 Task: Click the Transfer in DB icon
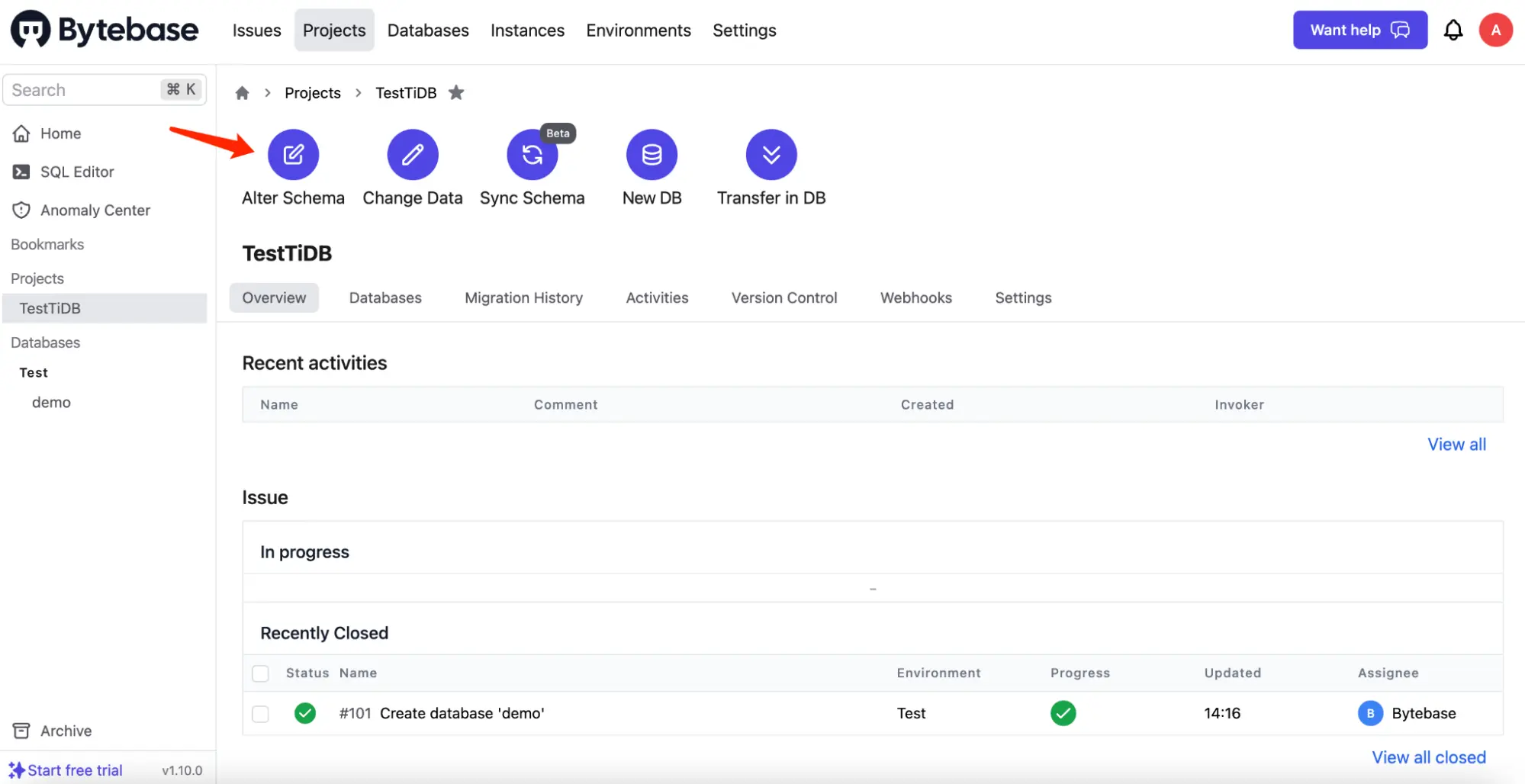point(771,155)
